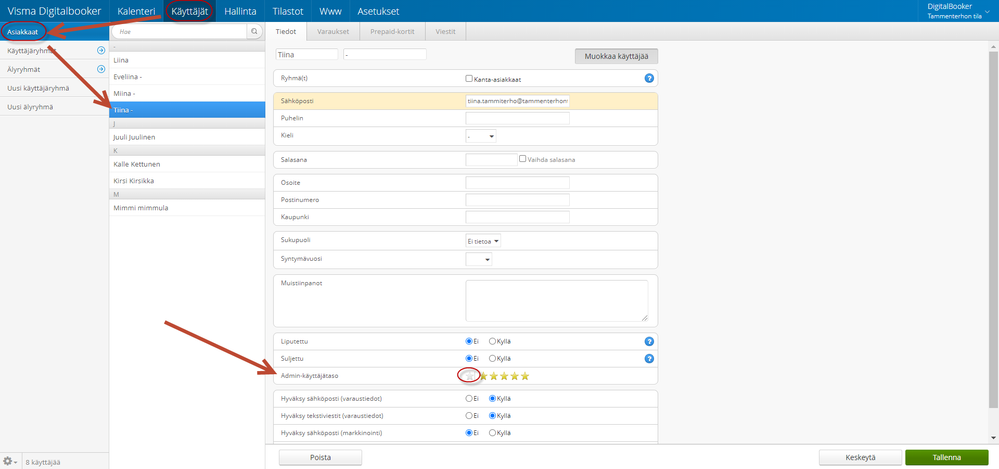Open the Älyryhmät arrow icon
Image resolution: width=999 pixels, height=469 pixels.
tap(101, 69)
